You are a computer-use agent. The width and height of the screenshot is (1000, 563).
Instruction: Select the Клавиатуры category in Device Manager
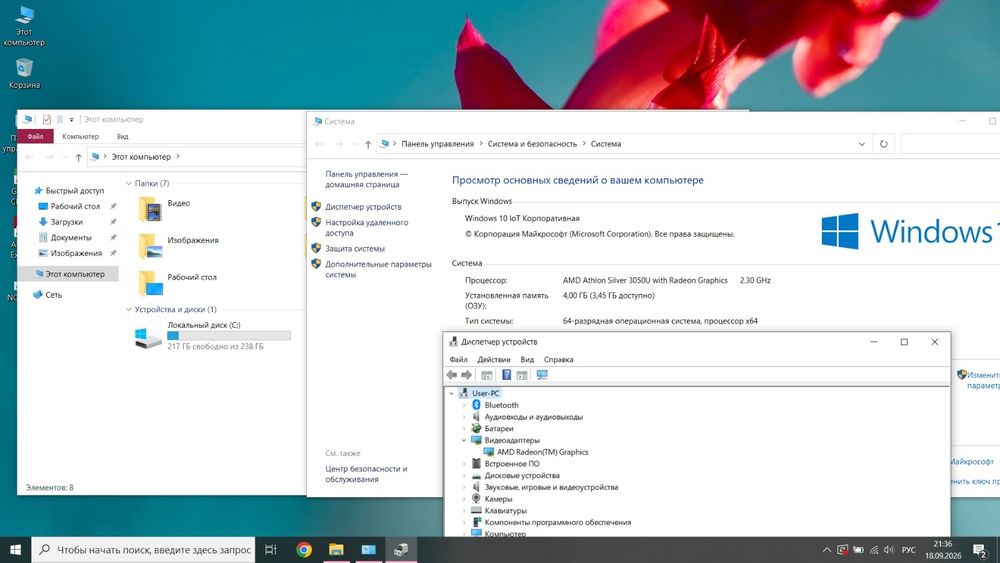505,511
